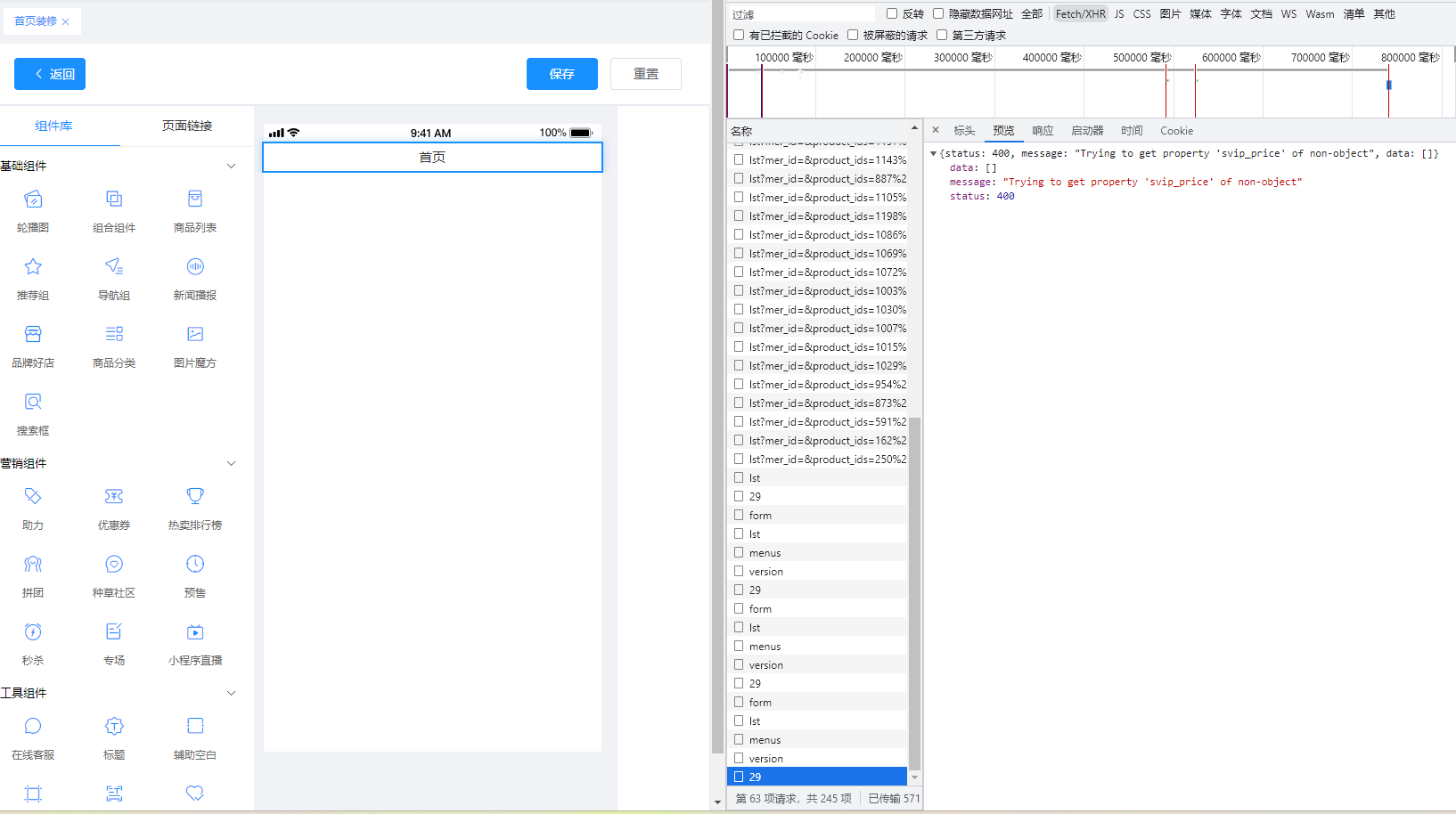The width and height of the screenshot is (1456, 814).
Task: Add the 热卖排行榜 trophy component
Action: [195, 509]
